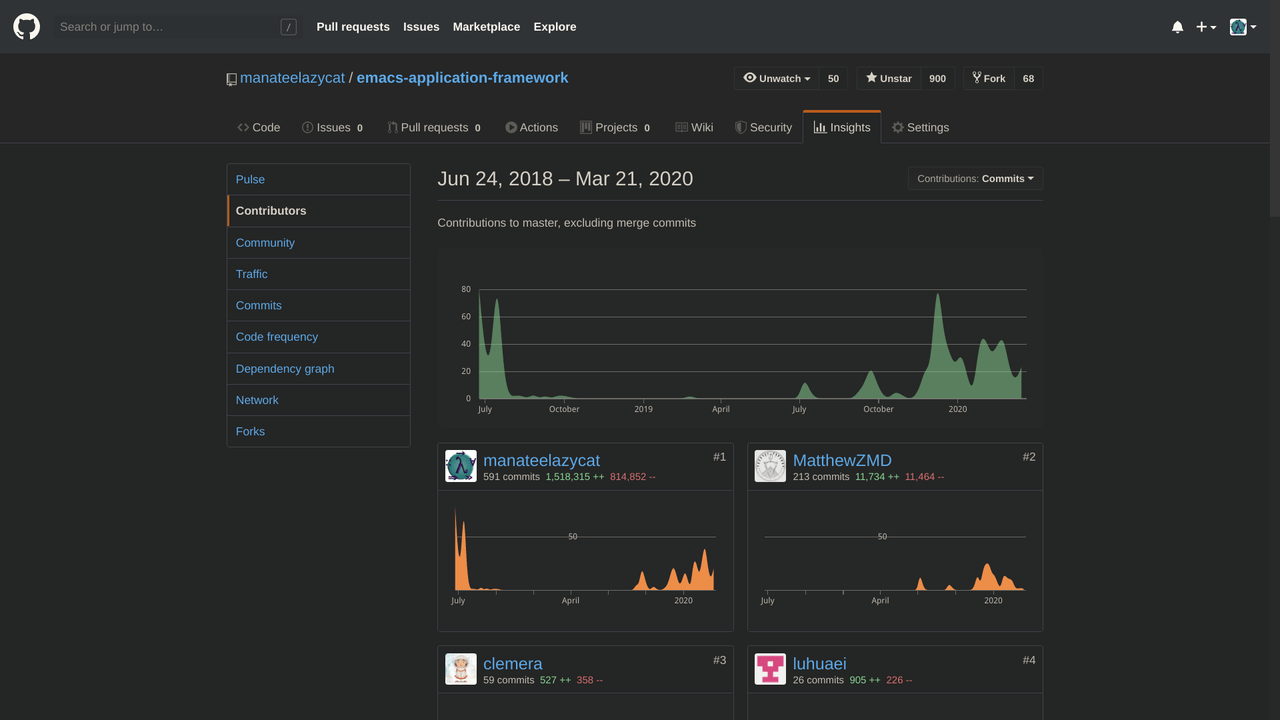The height and width of the screenshot is (720, 1280).
Task: Open the Unwatch dropdown
Action: pos(777,78)
